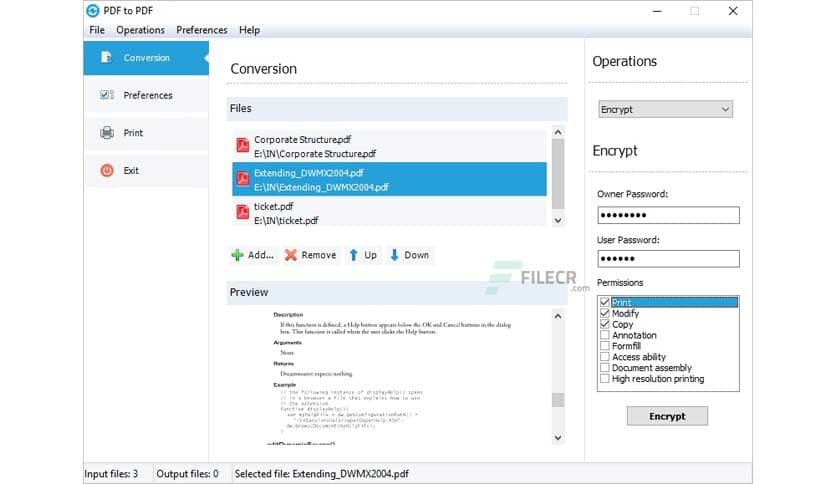The image size is (836, 484).
Task: Click the blue Up arrow icon
Action: pos(353,255)
